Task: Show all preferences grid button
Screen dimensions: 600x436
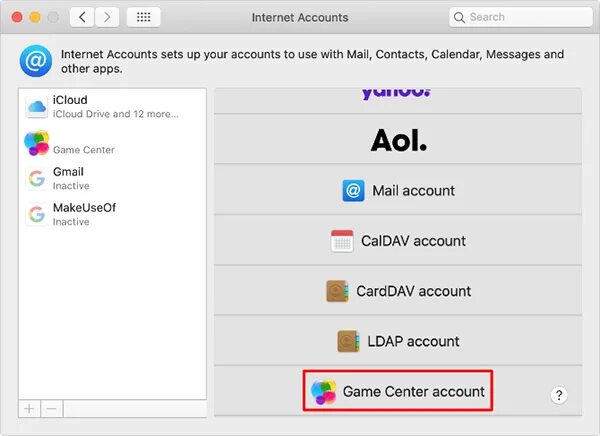Action: (x=143, y=17)
